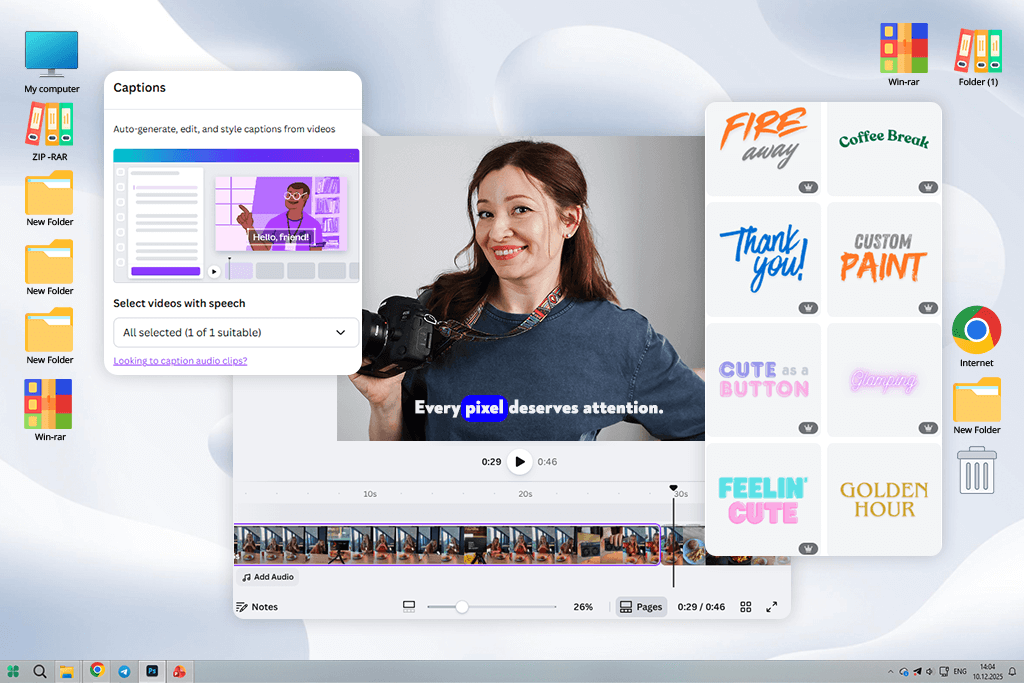Toggle the Pages button
Viewport: 1024px width, 683px height.
[641, 607]
